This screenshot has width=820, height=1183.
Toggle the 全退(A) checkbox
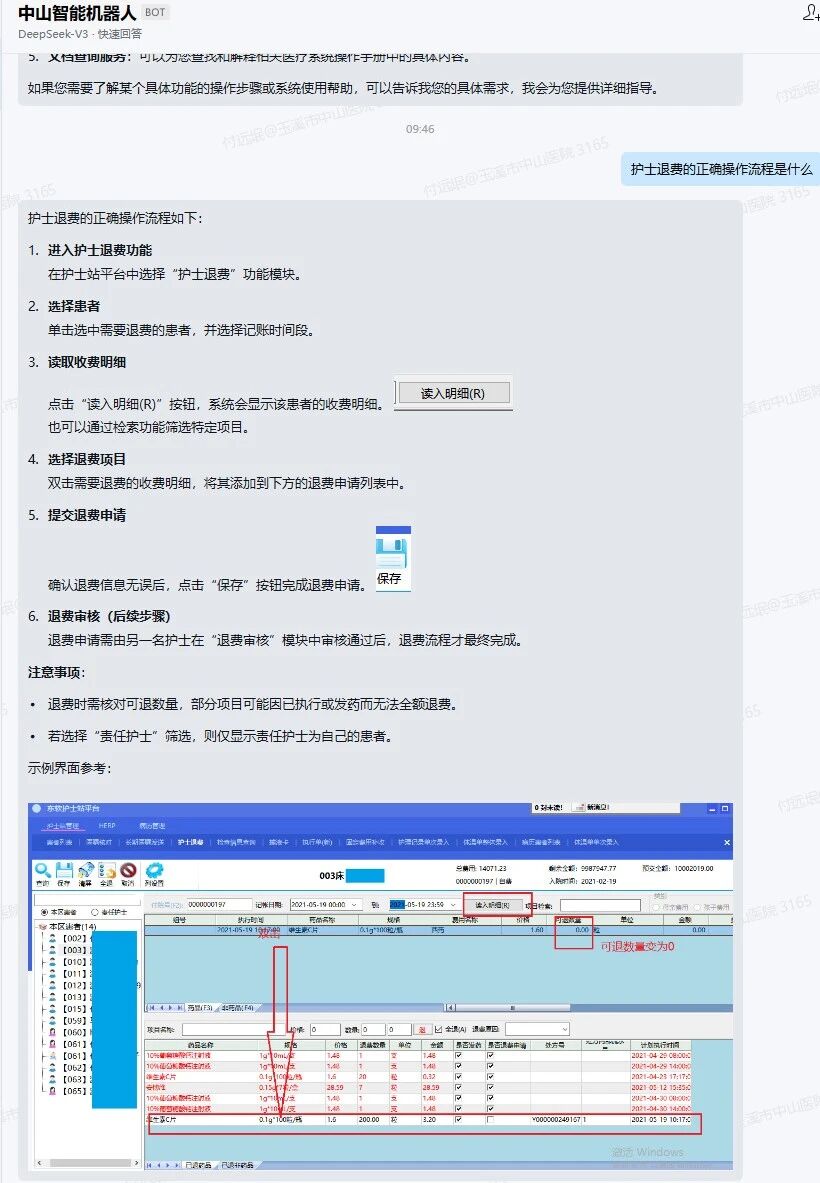[438, 1028]
